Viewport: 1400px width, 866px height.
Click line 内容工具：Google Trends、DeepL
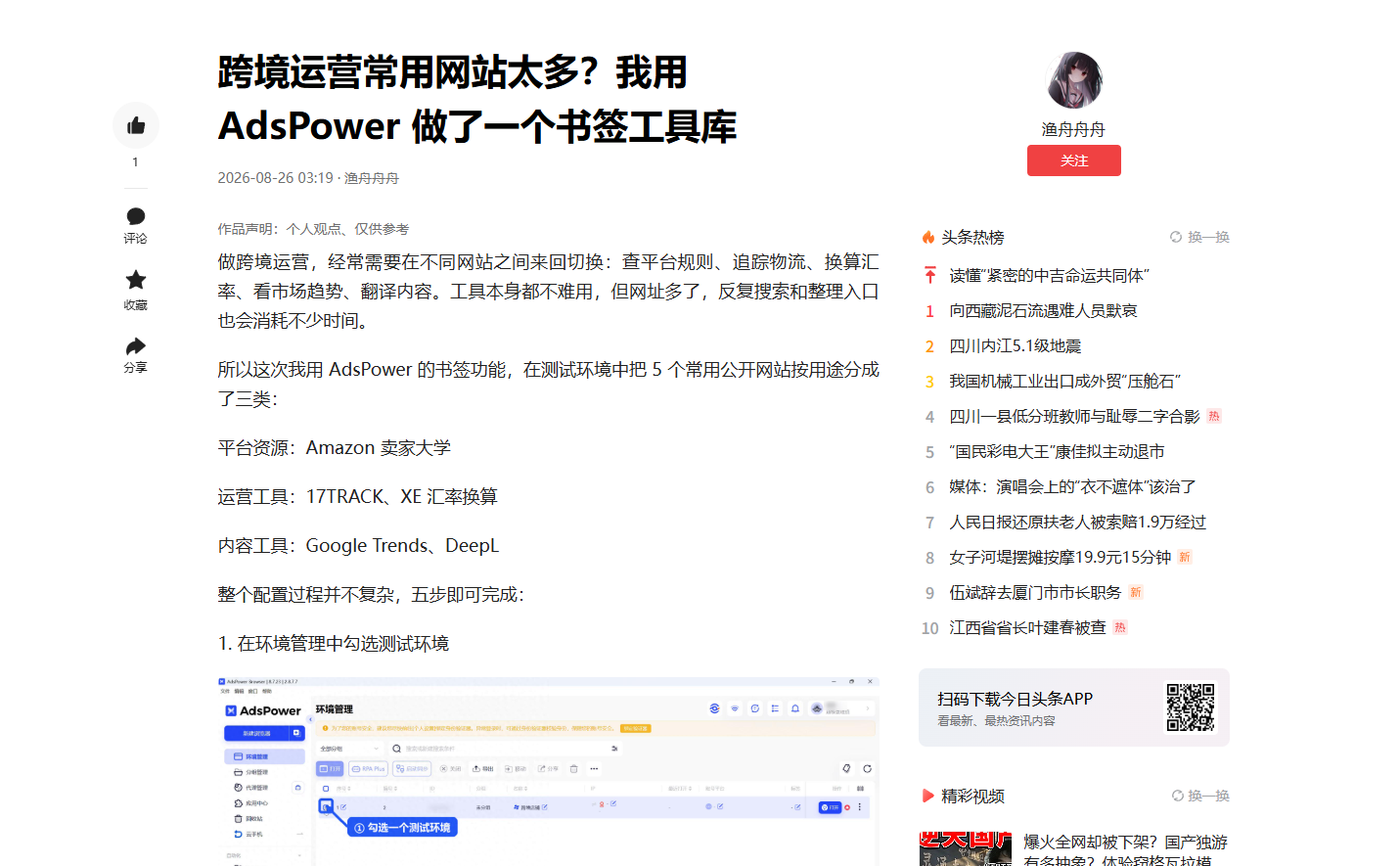(358, 546)
